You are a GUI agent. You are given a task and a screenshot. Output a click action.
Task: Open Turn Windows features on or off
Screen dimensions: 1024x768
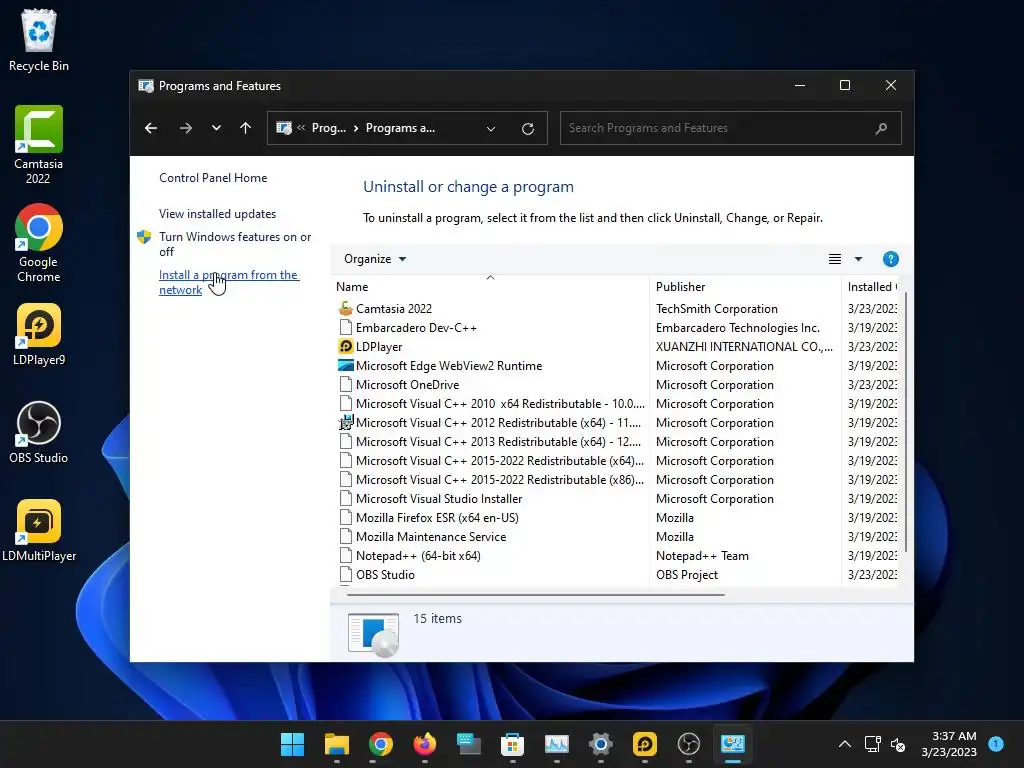click(235, 244)
